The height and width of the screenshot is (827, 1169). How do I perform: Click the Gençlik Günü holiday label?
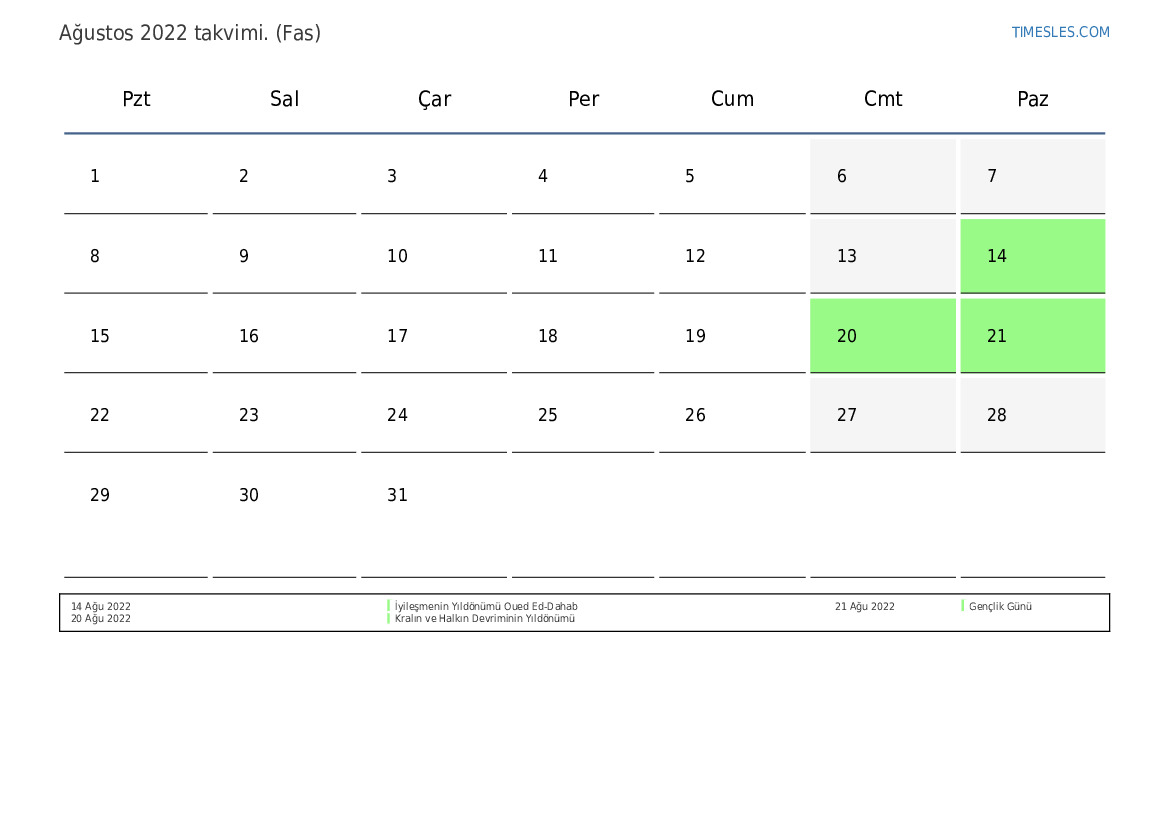pyautogui.click(x=1000, y=606)
